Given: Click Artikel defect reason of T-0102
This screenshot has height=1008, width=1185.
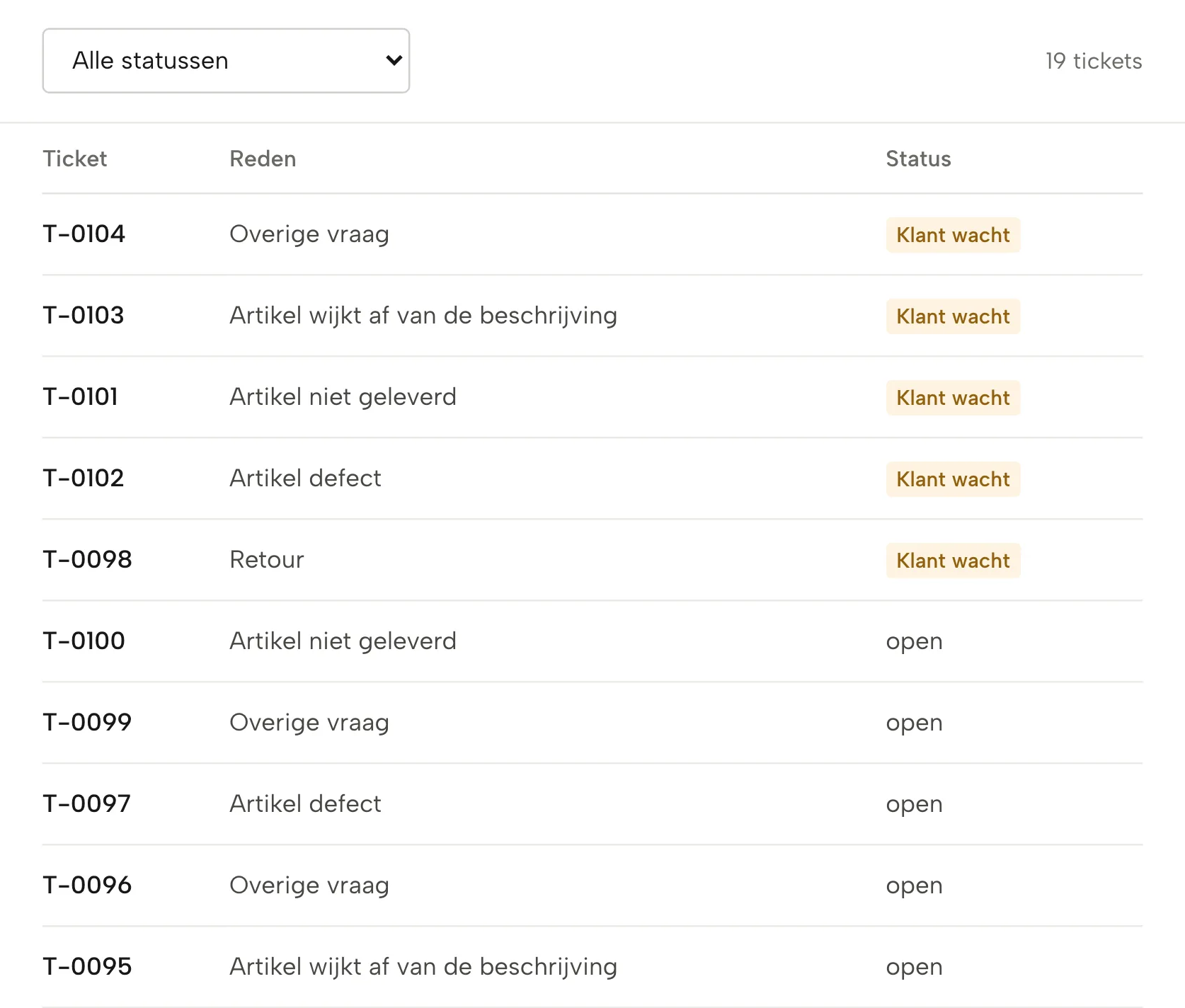Looking at the screenshot, I should 305,479.
